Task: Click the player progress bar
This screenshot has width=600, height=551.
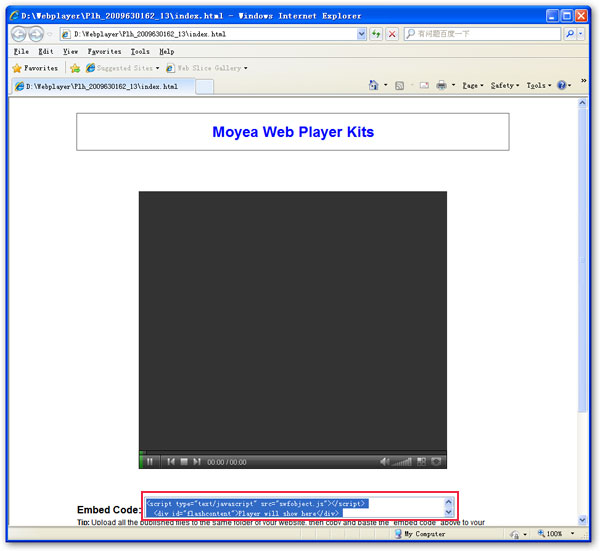Action: 293,452
